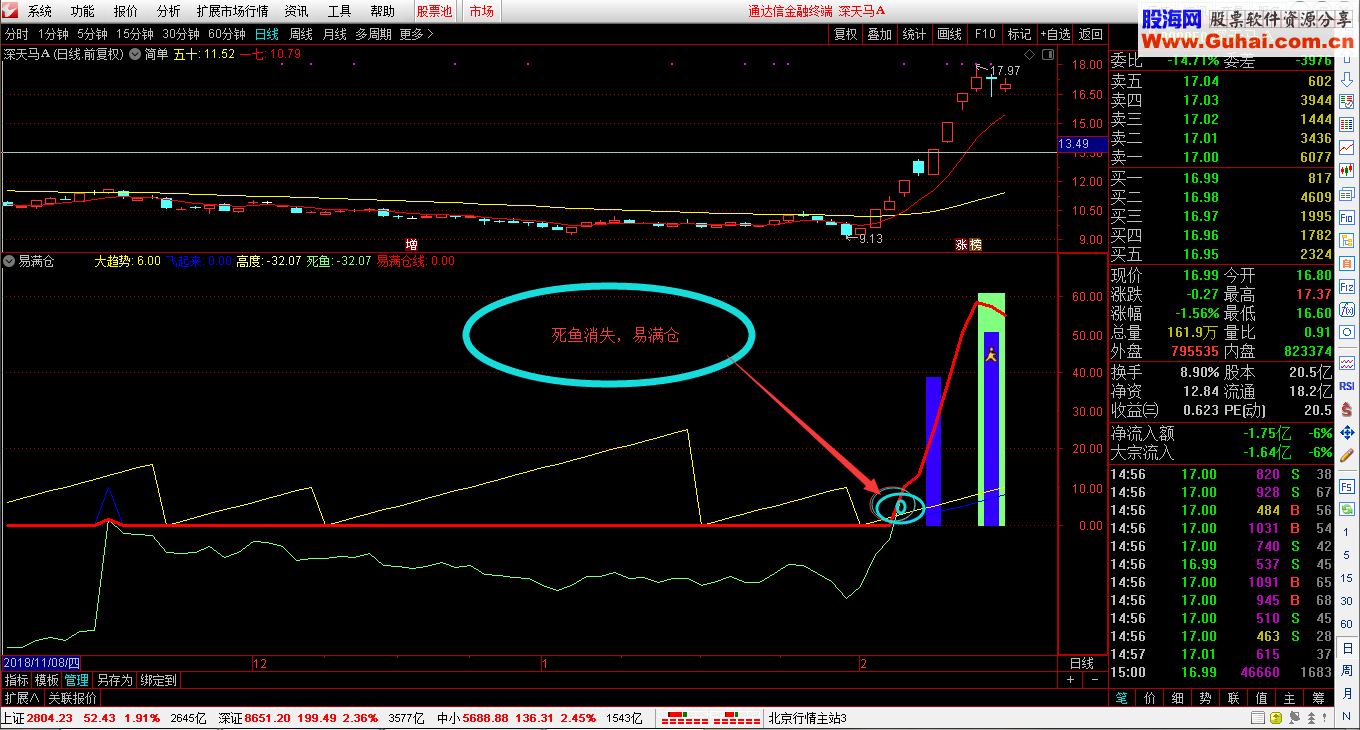Image resolution: width=1360 pixels, height=730 pixels.
Task: Click the gear icon beside 易满仓 indicator
Action: pyautogui.click(x=10, y=261)
